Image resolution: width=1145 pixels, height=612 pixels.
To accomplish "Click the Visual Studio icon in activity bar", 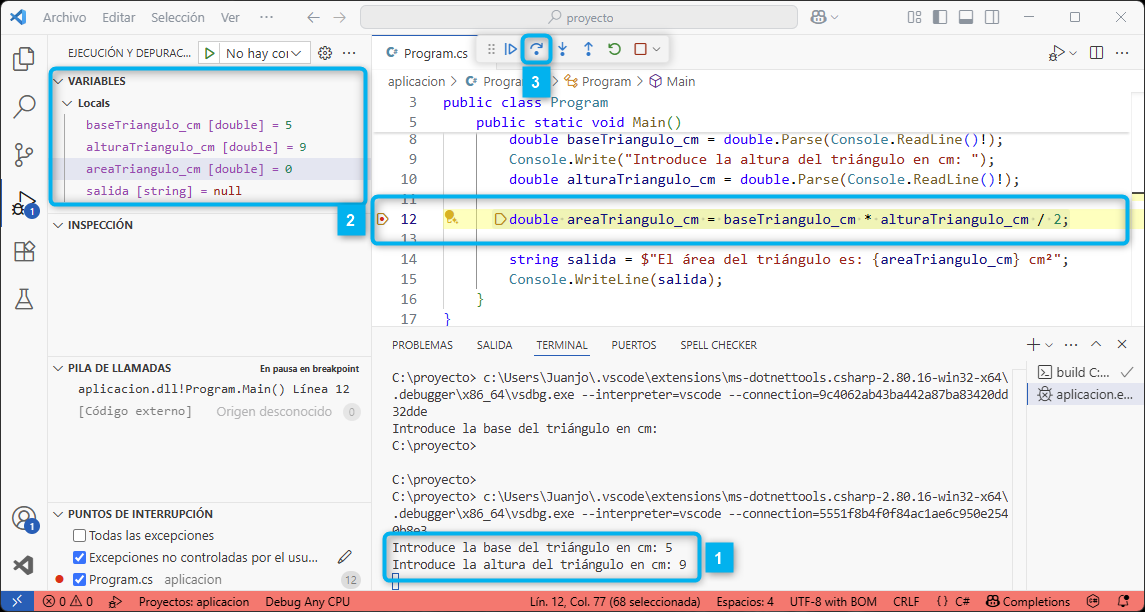I will pos(24,565).
